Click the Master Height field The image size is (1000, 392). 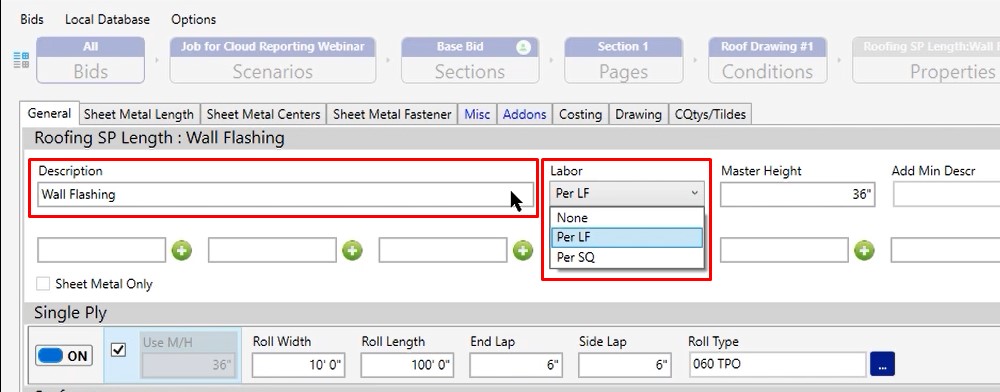coord(798,194)
